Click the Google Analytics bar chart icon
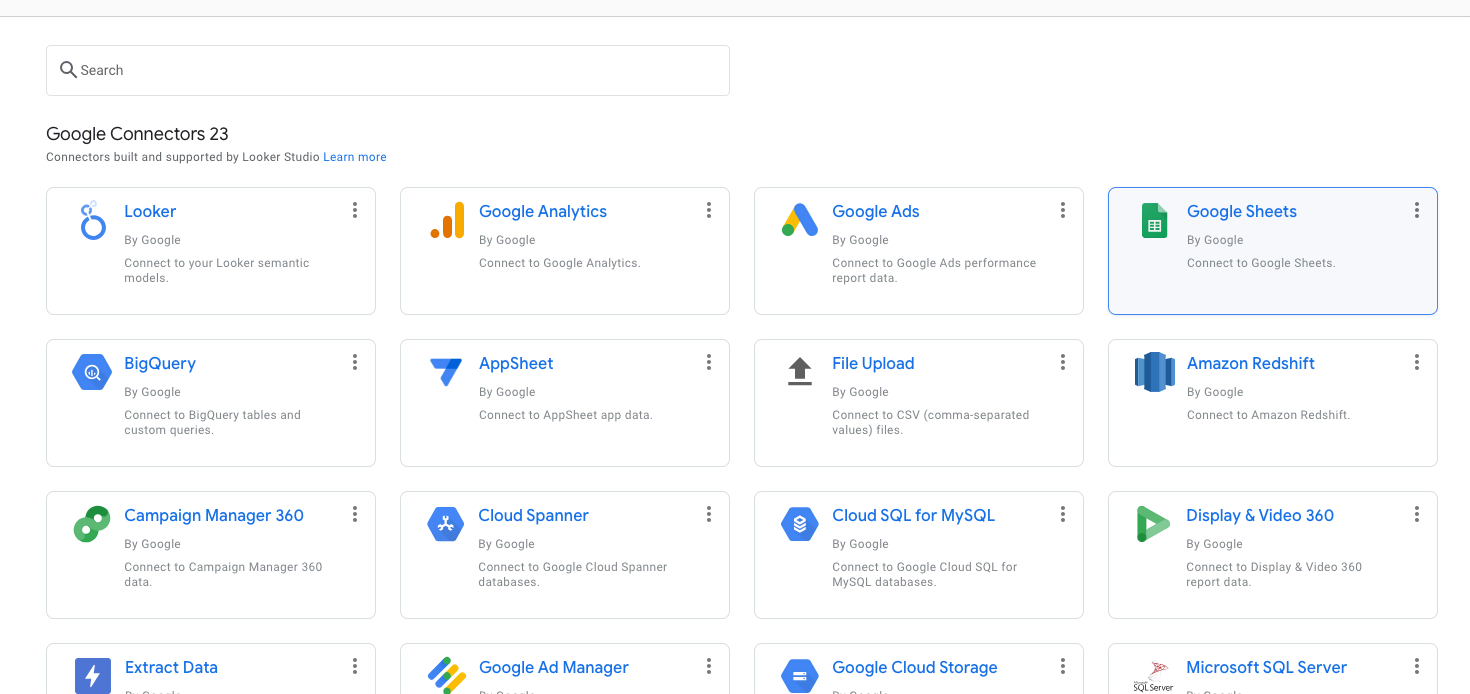This screenshot has width=1470, height=694. click(447, 220)
